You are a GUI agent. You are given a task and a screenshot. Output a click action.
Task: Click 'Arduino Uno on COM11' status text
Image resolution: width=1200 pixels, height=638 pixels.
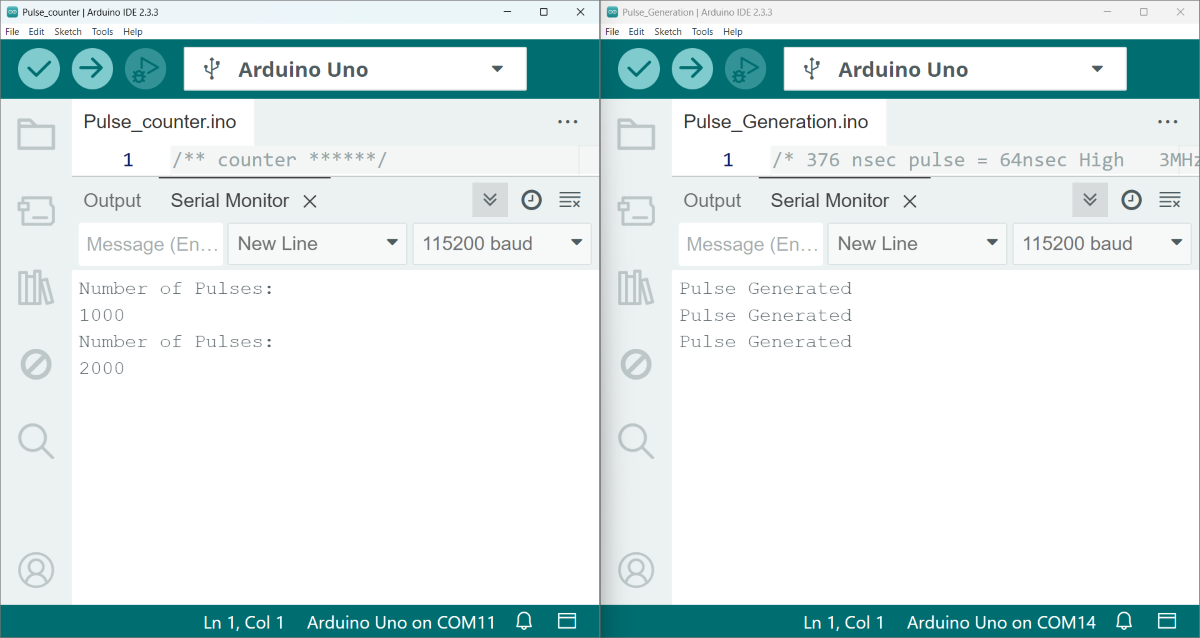pos(401,622)
